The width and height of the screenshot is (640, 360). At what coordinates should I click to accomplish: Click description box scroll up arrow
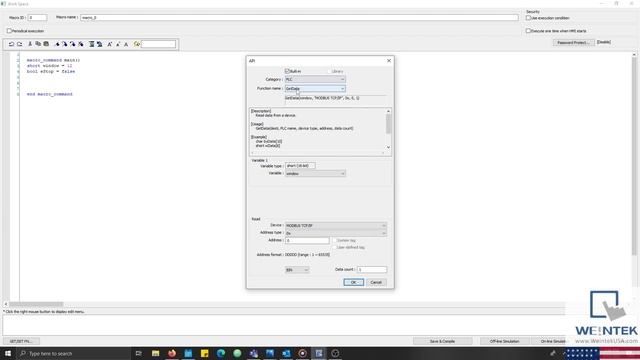pyautogui.click(x=388, y=111)
